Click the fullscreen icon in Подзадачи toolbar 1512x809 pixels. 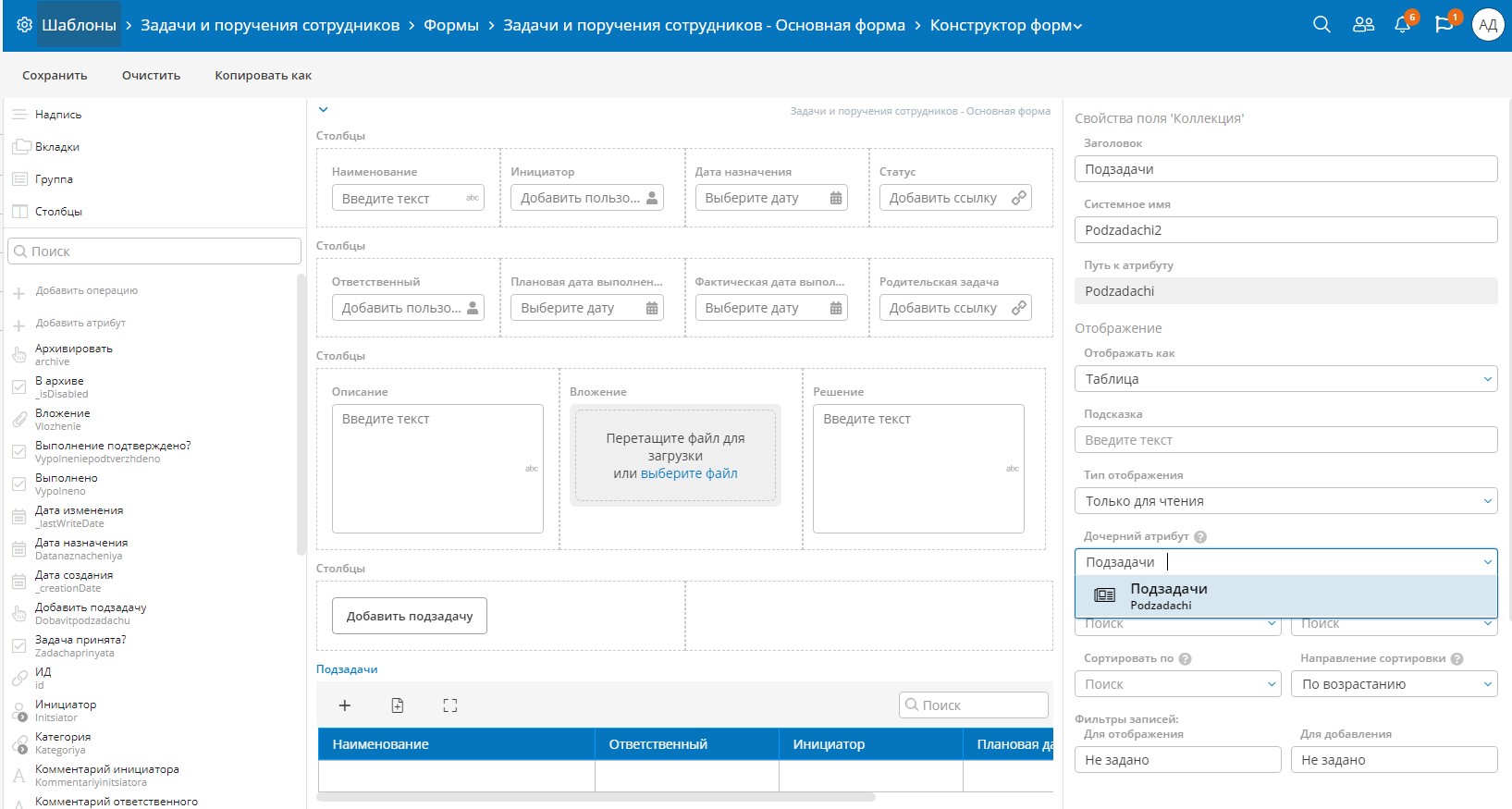[x=450, y=705]
